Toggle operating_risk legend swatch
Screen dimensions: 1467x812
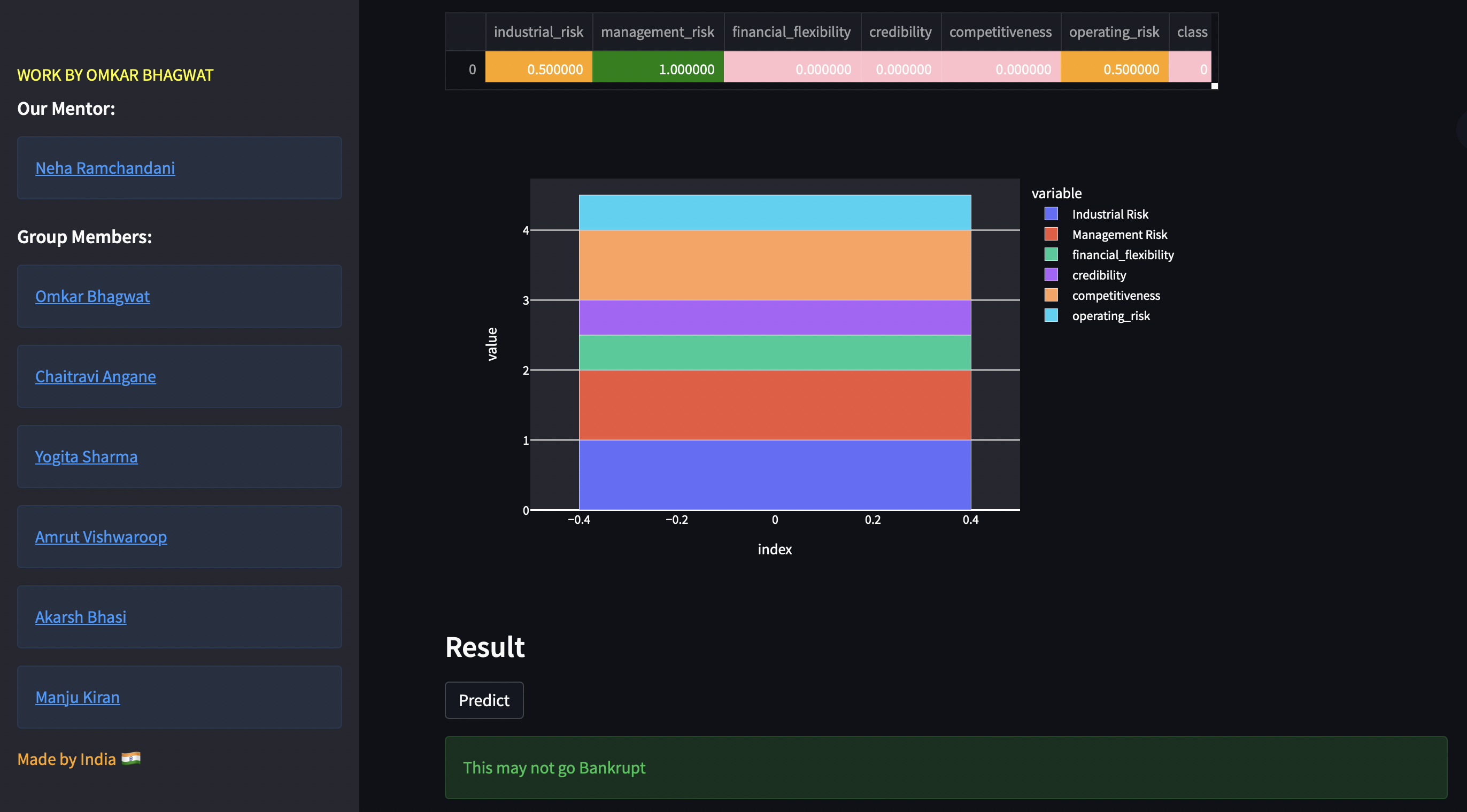[x=1051, y=316]
